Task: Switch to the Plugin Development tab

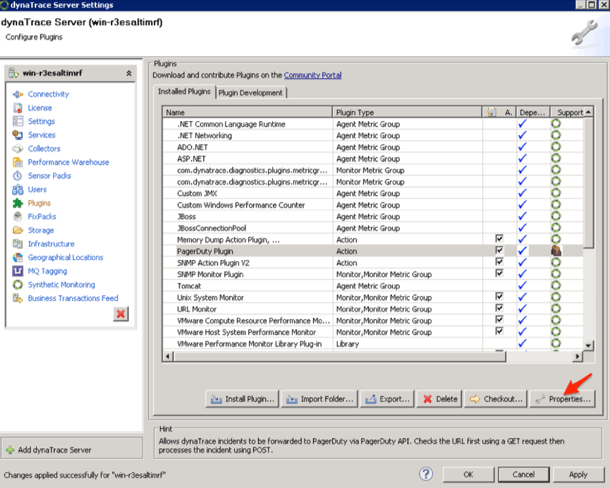Action: click(x=250, y=93)
